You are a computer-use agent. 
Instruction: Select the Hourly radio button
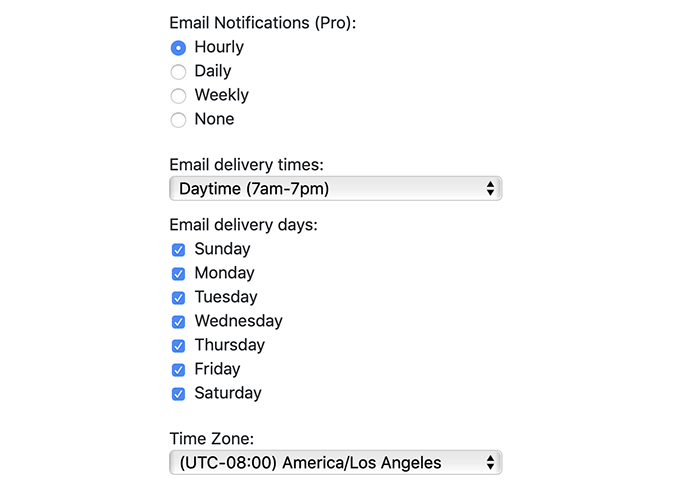[178, 47]
